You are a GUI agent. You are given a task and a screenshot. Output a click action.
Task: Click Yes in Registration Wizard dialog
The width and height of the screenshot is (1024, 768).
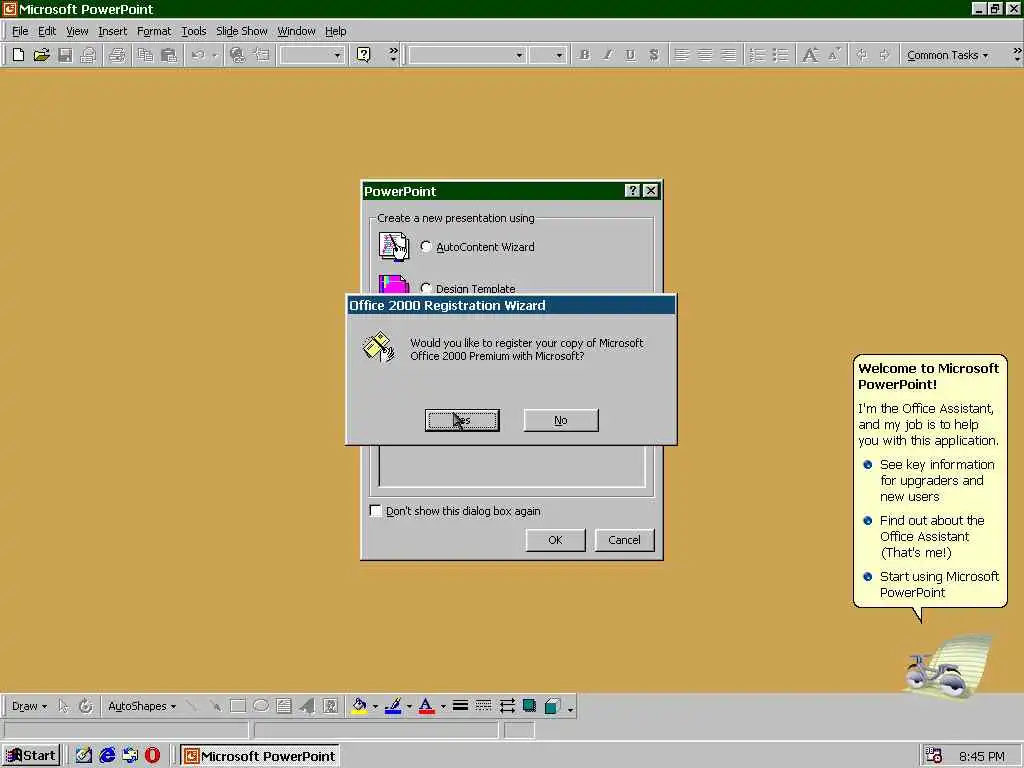click(x=462, y=420)
